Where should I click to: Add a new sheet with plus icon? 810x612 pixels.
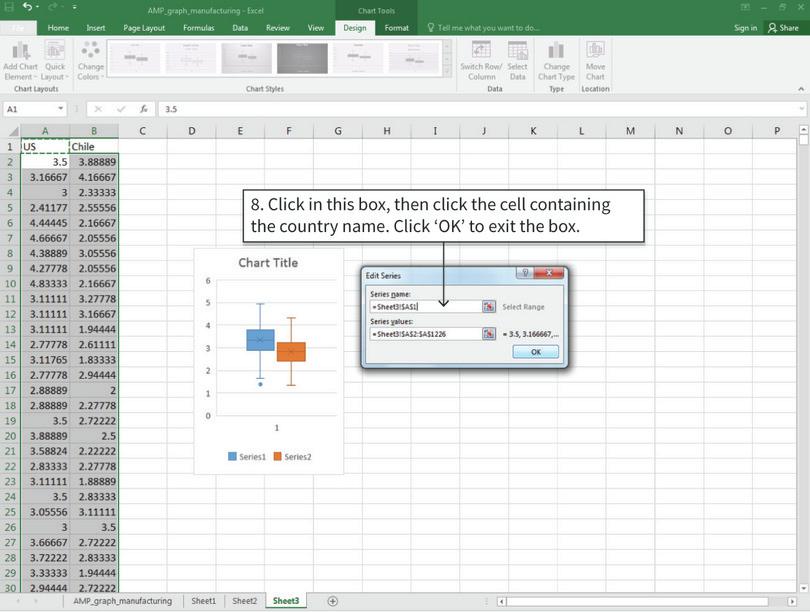click(333, 601)
